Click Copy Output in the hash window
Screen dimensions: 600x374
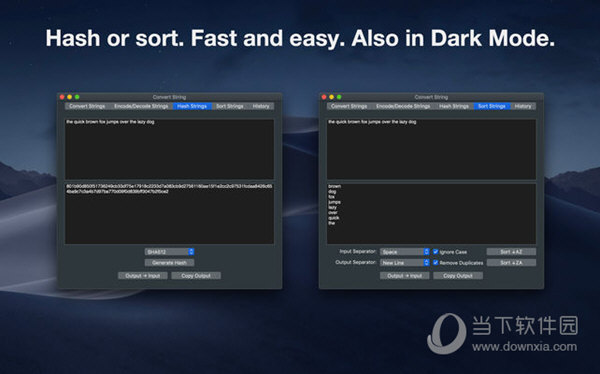(x=196, y=276)
